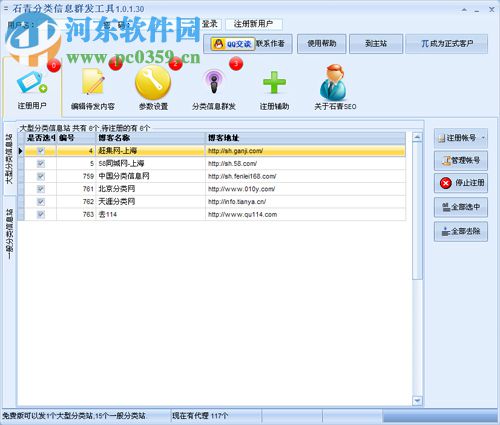Open the 注册帐号 dropdown button
The image size is (500, 425).
point(461,138)
